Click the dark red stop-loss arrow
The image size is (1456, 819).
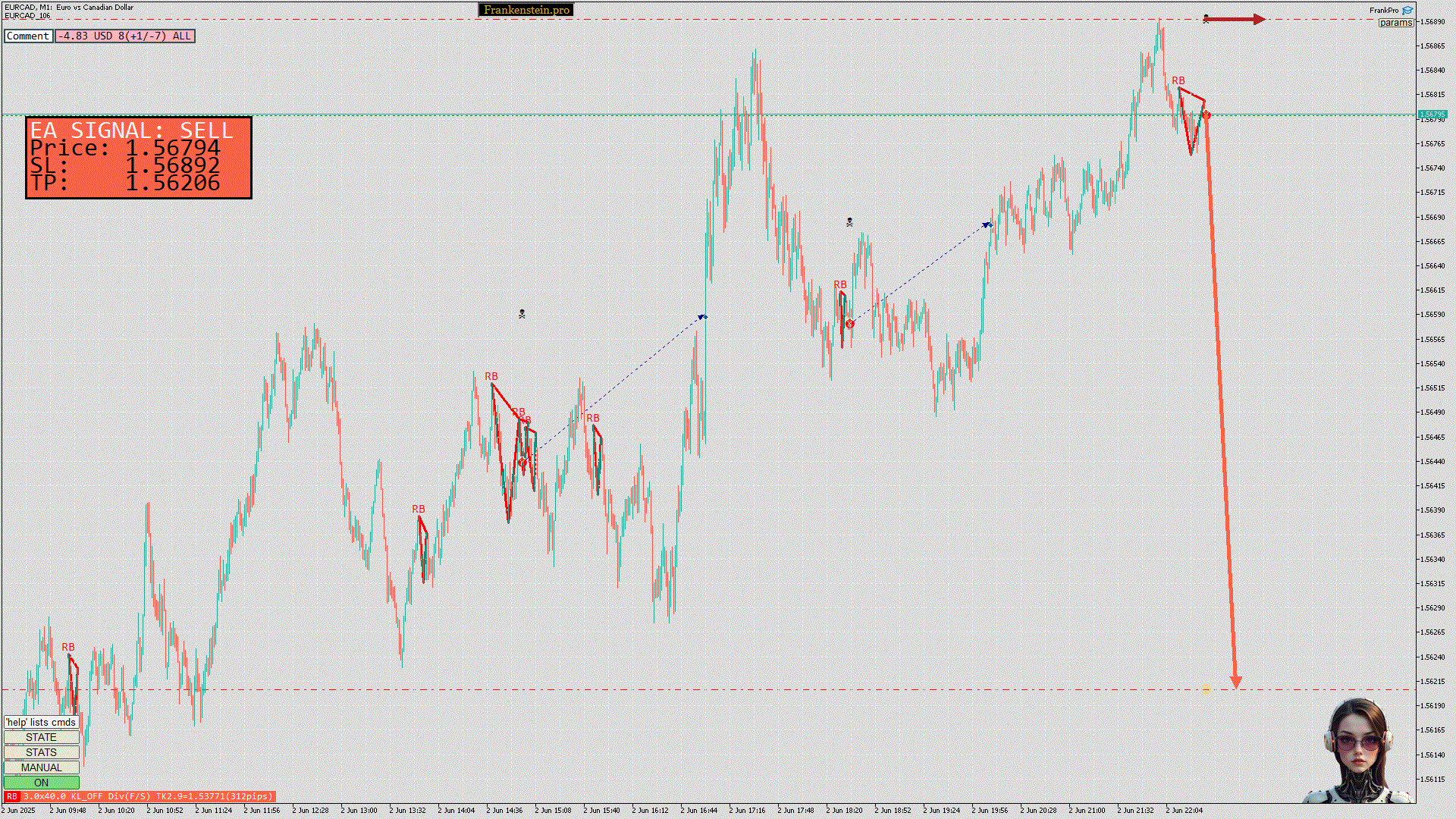[x=1236, y=19]
